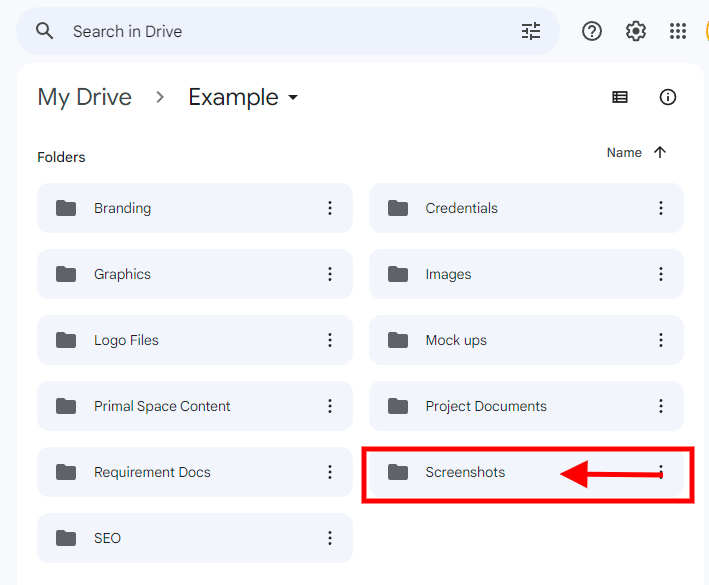The height and width of the screenshot is (585, 709).
Task: Click the Mock ups folder icon
Action: pyautogui.click(x=398, y=340)
